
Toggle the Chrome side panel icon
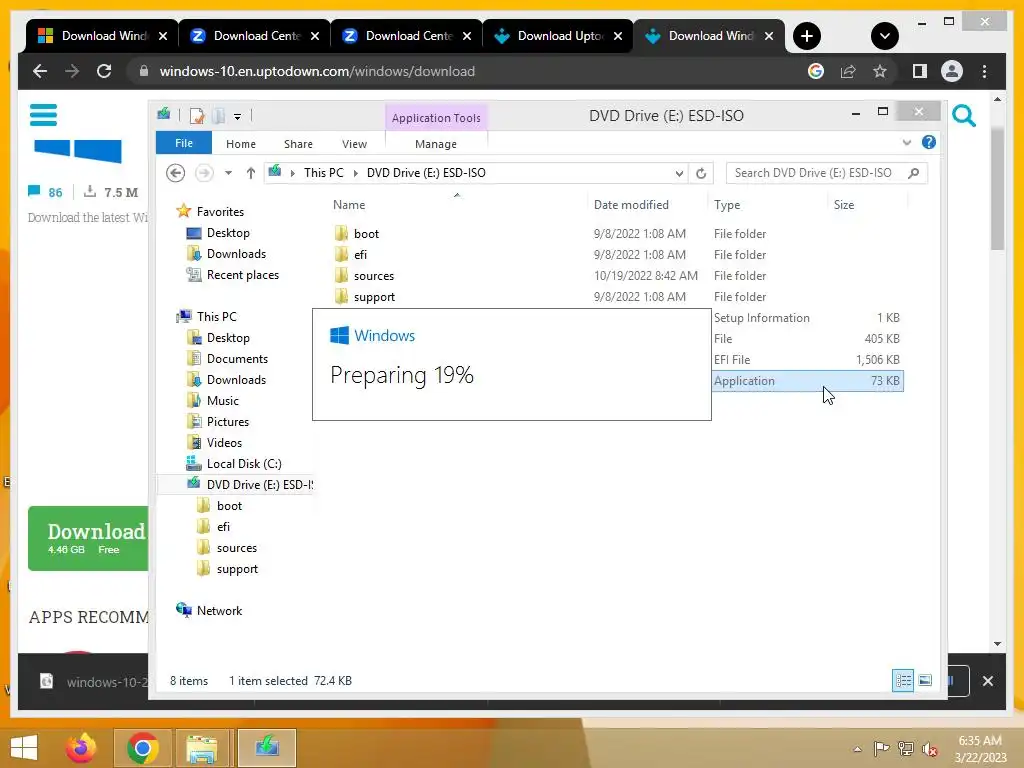coord(920,71)
